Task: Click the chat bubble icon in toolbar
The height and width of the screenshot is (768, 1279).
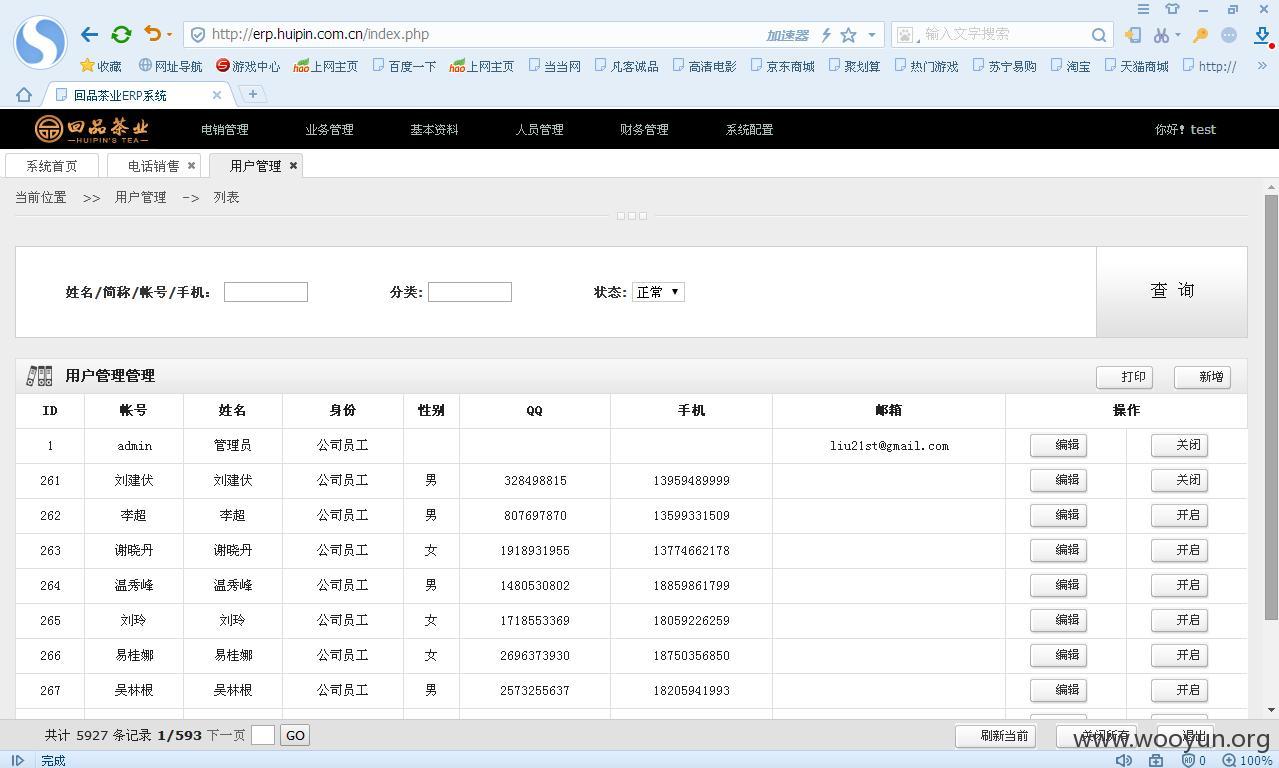Action: click(x=1229, y=35)
